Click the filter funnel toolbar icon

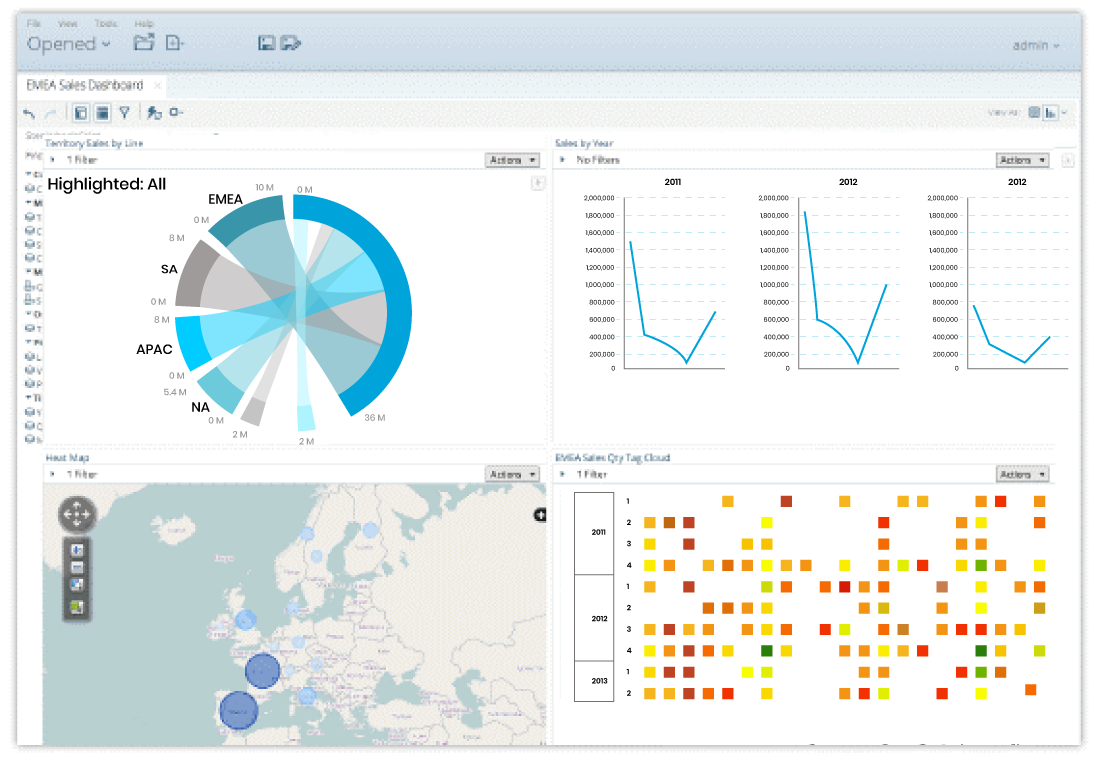click(x=124, y=112)
